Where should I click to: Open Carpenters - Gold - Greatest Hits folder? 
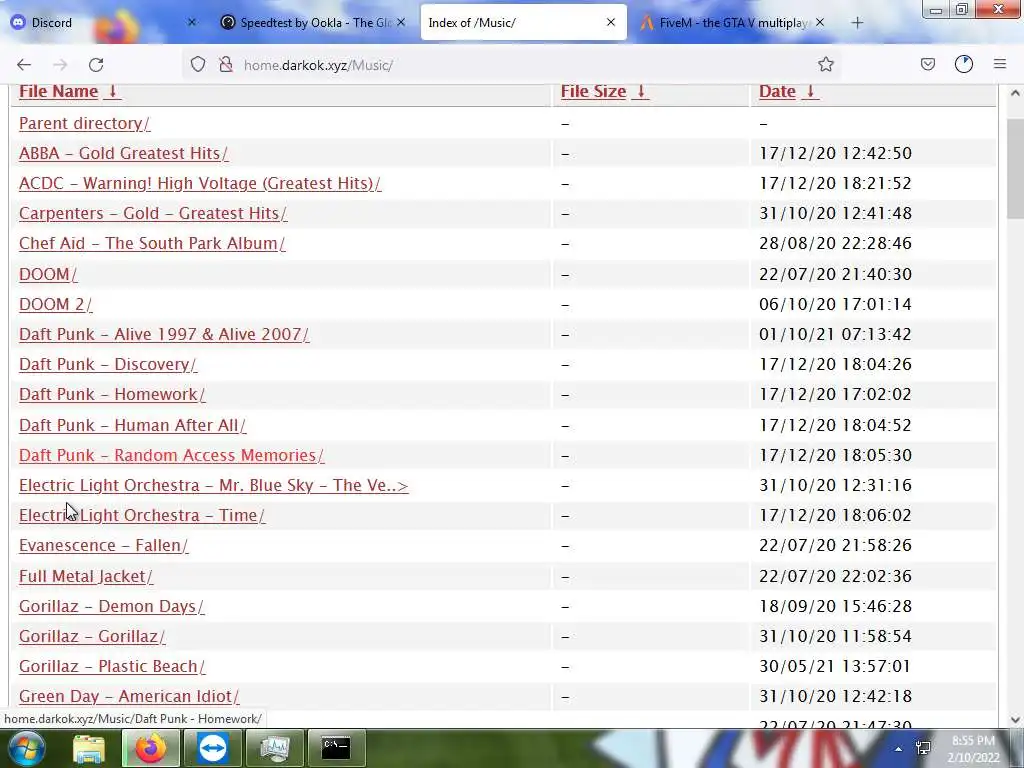click(x=153, y=214)
